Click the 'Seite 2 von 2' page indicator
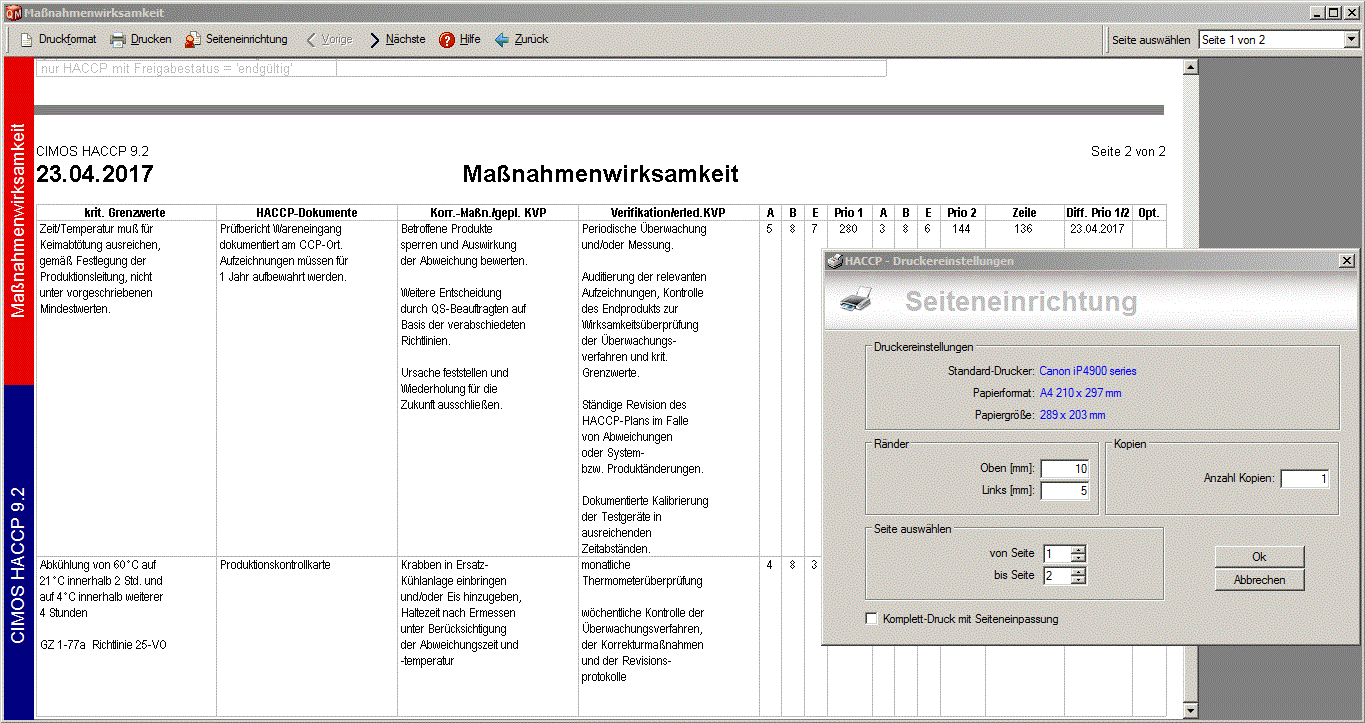Image resolution: width=1365 pixels, height=723 pixels. (x=1128, y=152)
